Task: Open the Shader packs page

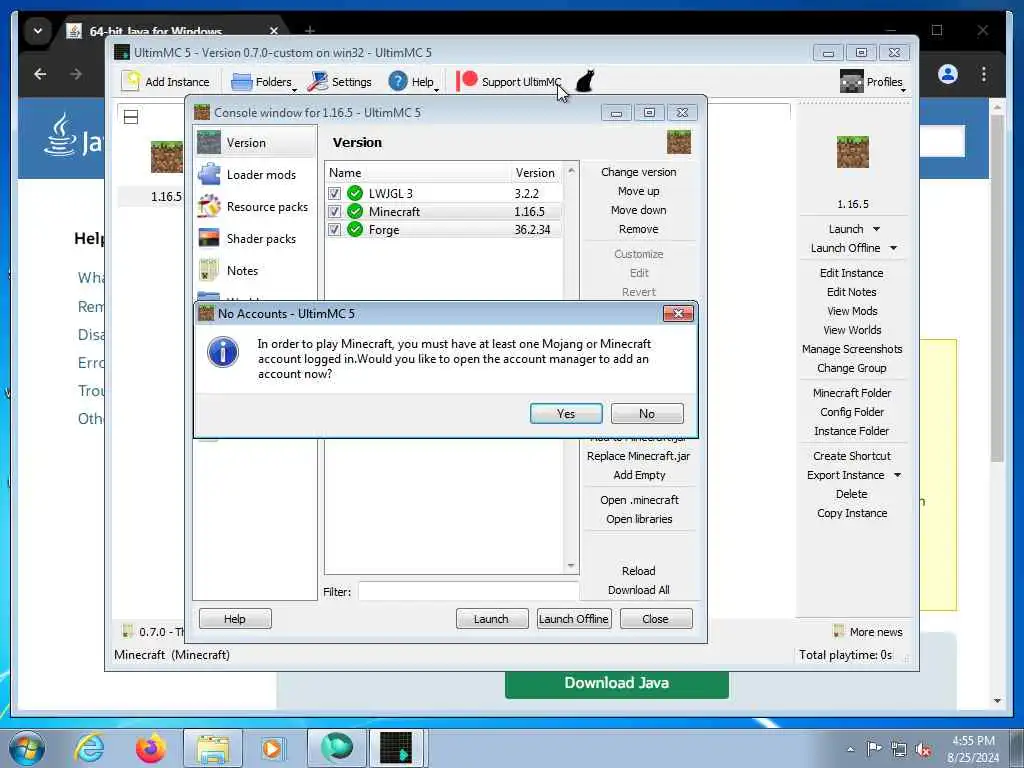Action: coord(255,238)
